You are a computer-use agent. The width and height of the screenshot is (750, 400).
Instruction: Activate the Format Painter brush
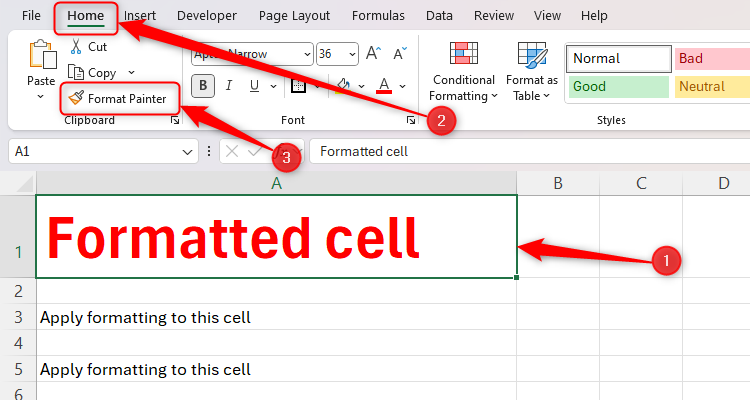point(120,99)
